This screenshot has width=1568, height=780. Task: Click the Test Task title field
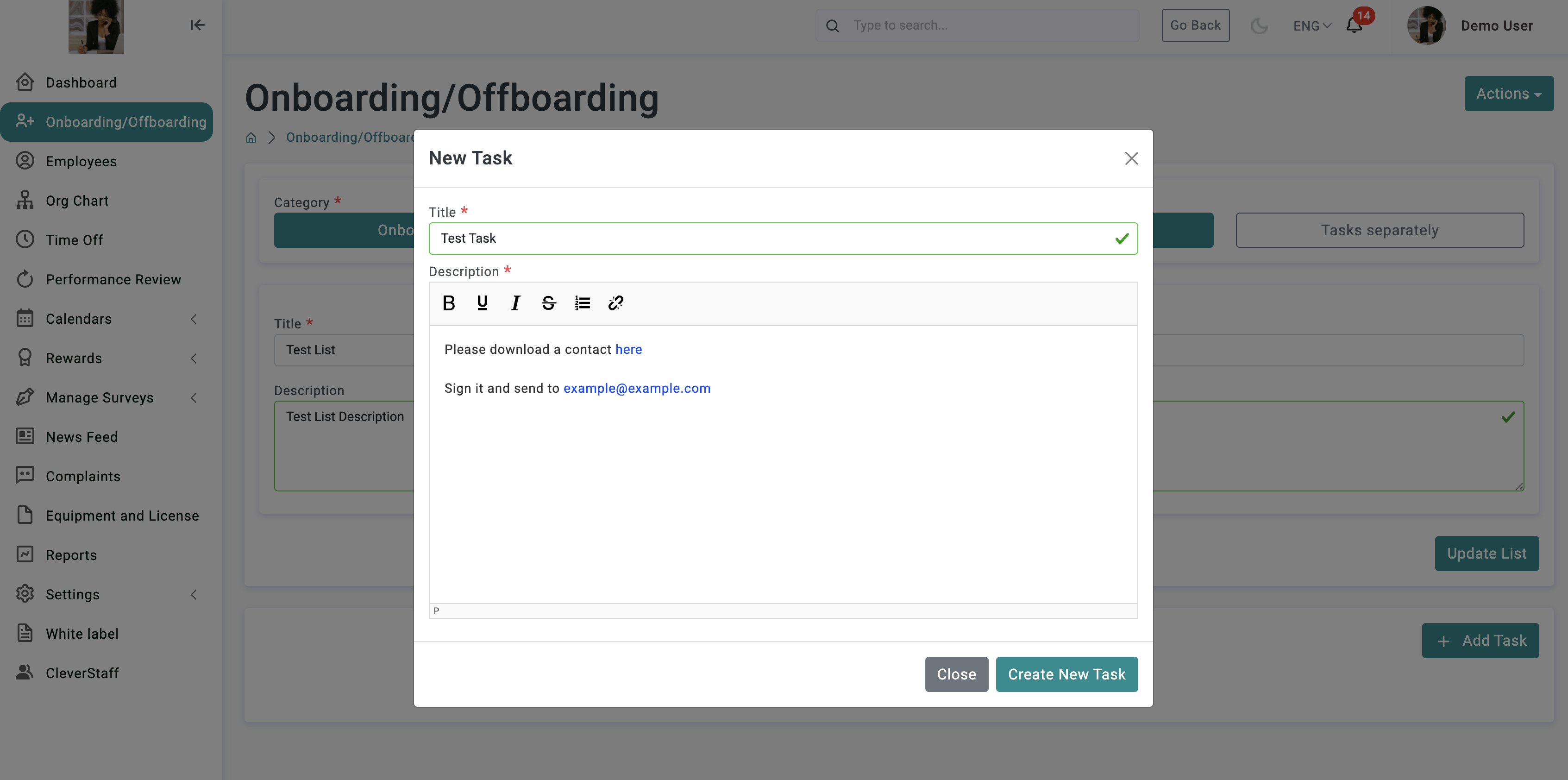[783, 238]
